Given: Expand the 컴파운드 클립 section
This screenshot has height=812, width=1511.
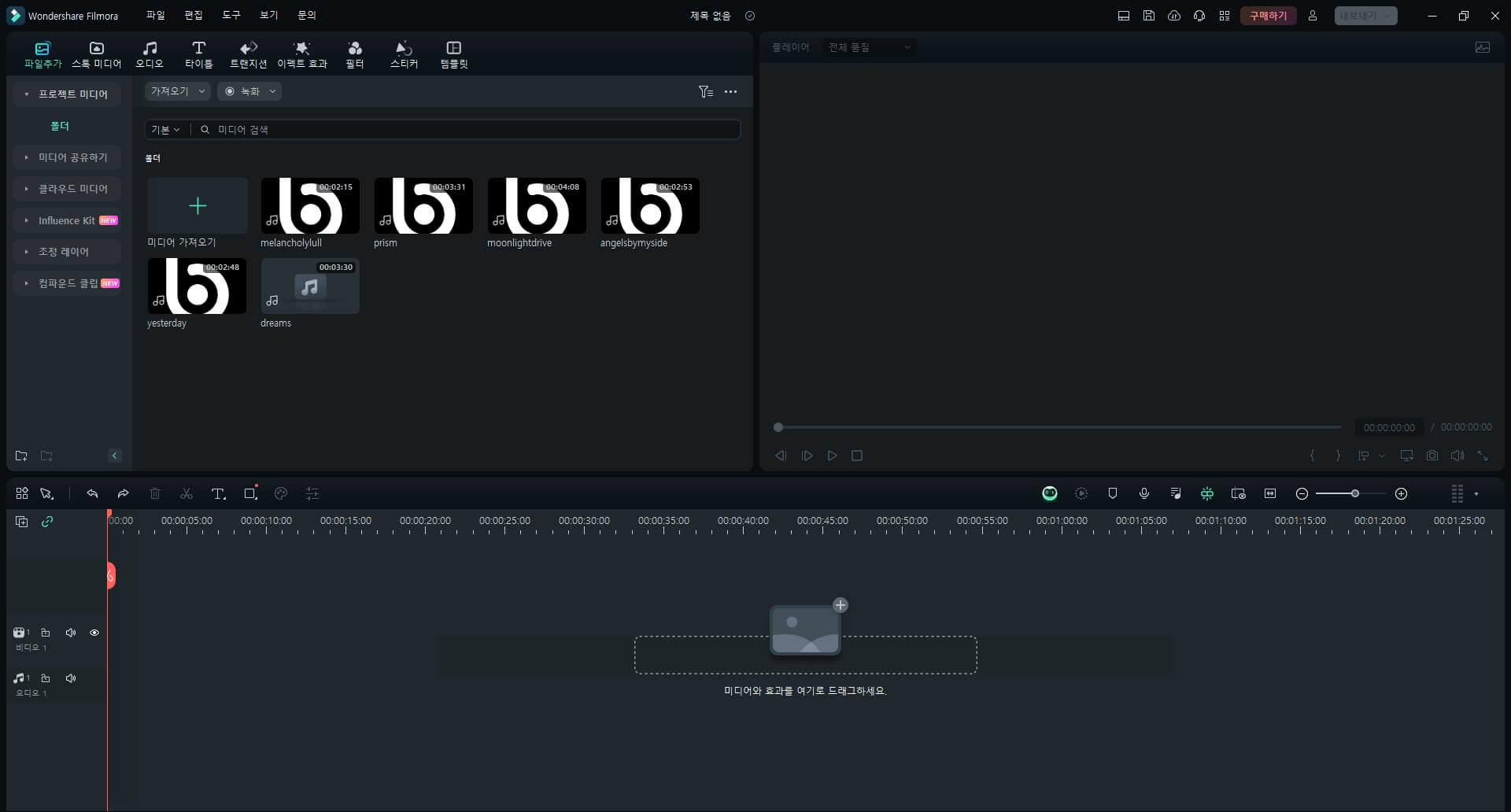Looking at the screenshot, I should coord(67,283).
